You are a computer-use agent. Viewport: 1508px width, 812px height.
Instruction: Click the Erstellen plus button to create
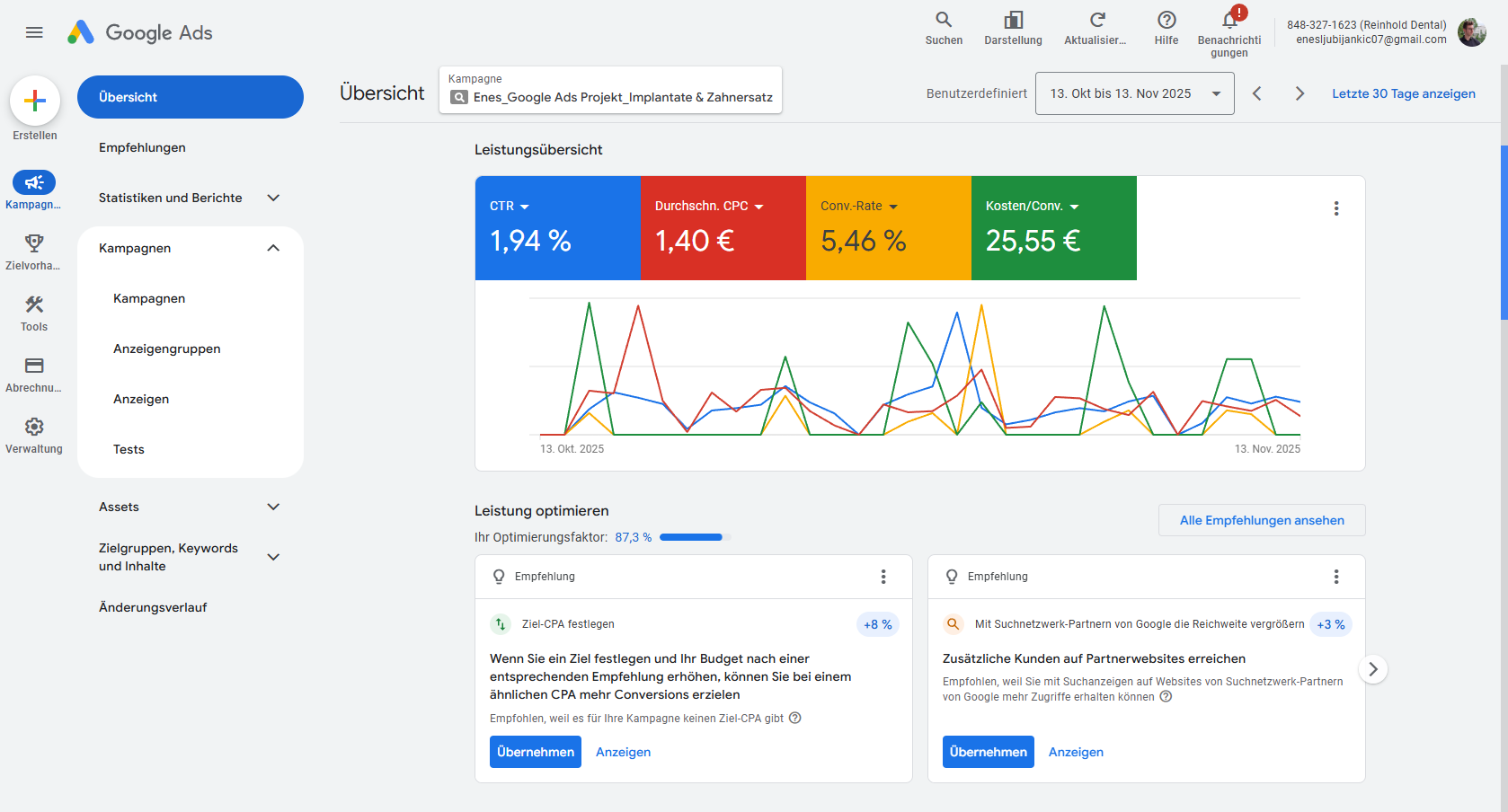pyautogui.click(x=34, y=101)
